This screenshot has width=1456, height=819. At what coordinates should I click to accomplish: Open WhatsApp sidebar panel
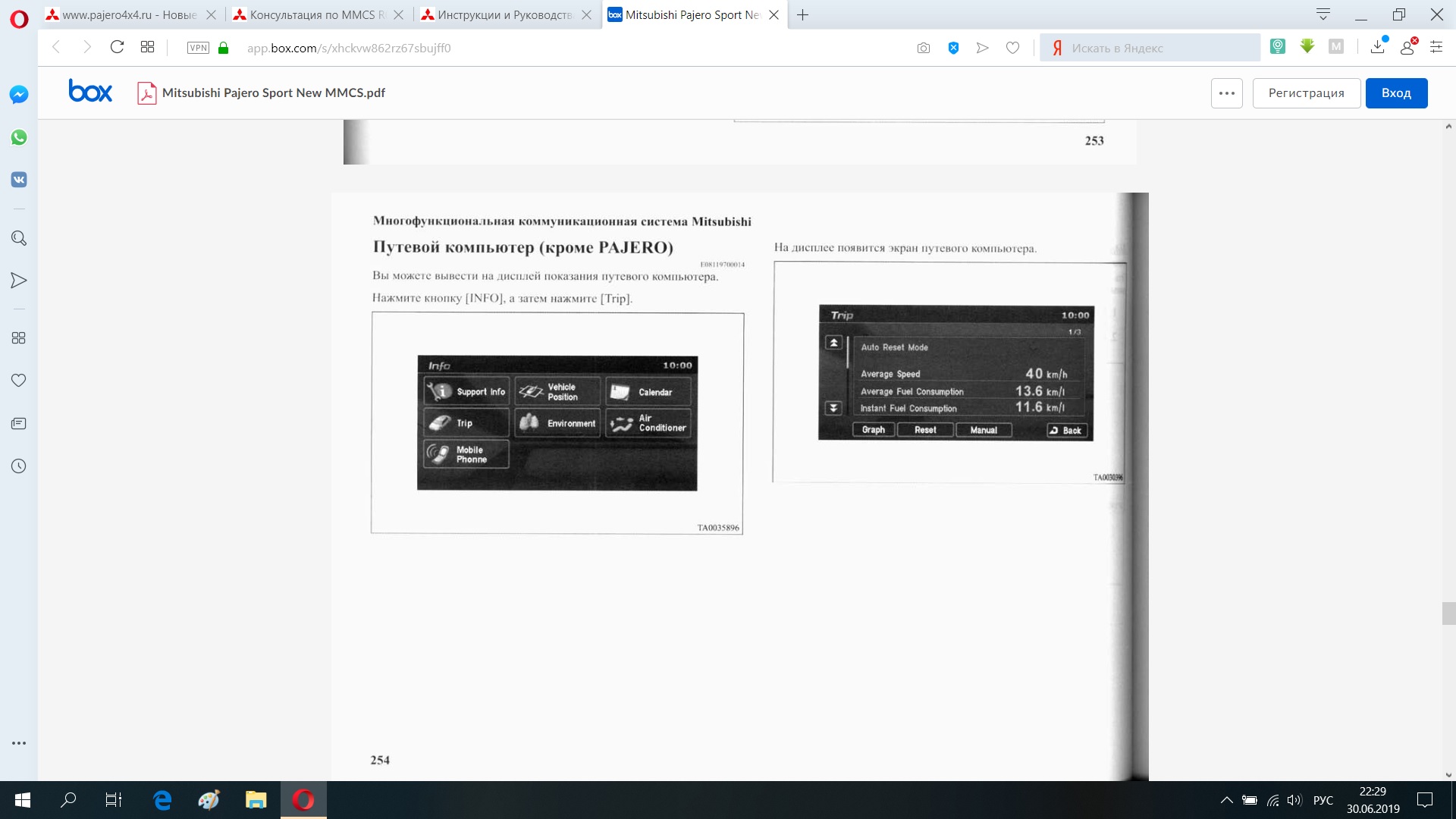(19, 137)
